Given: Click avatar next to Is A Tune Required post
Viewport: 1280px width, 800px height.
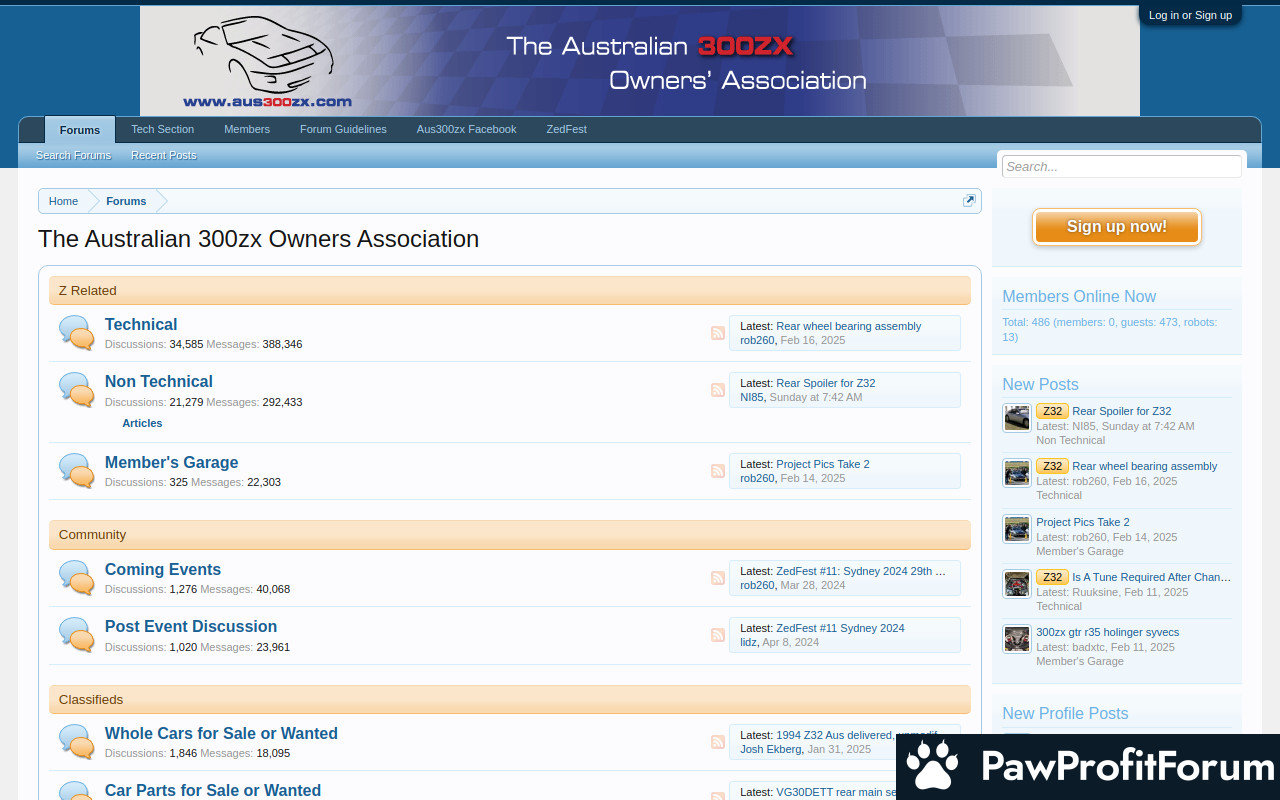Looking at the screenshot, I should pos(1017,584).
